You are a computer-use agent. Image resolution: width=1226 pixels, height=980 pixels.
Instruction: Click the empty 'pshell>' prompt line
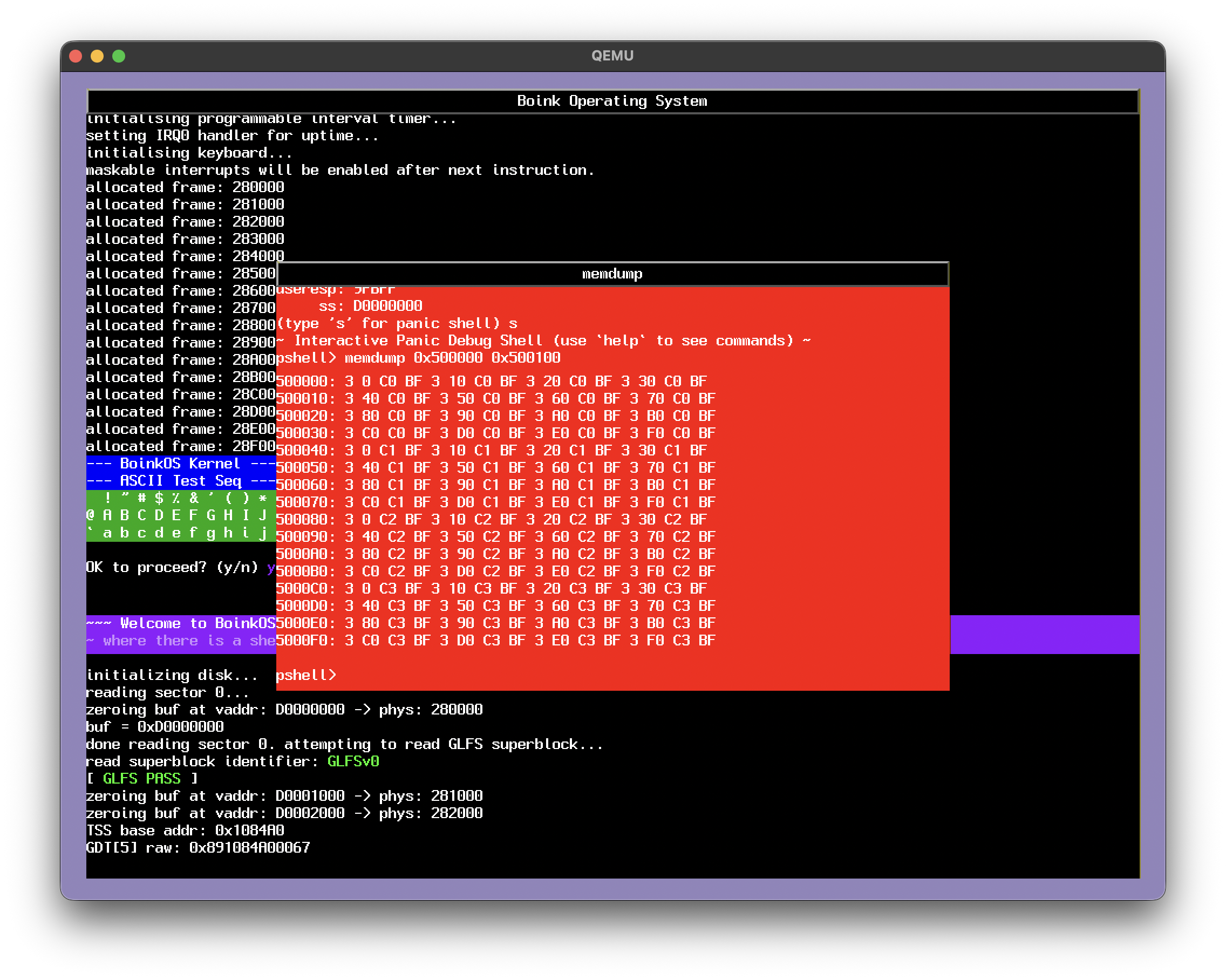[306, 675]
